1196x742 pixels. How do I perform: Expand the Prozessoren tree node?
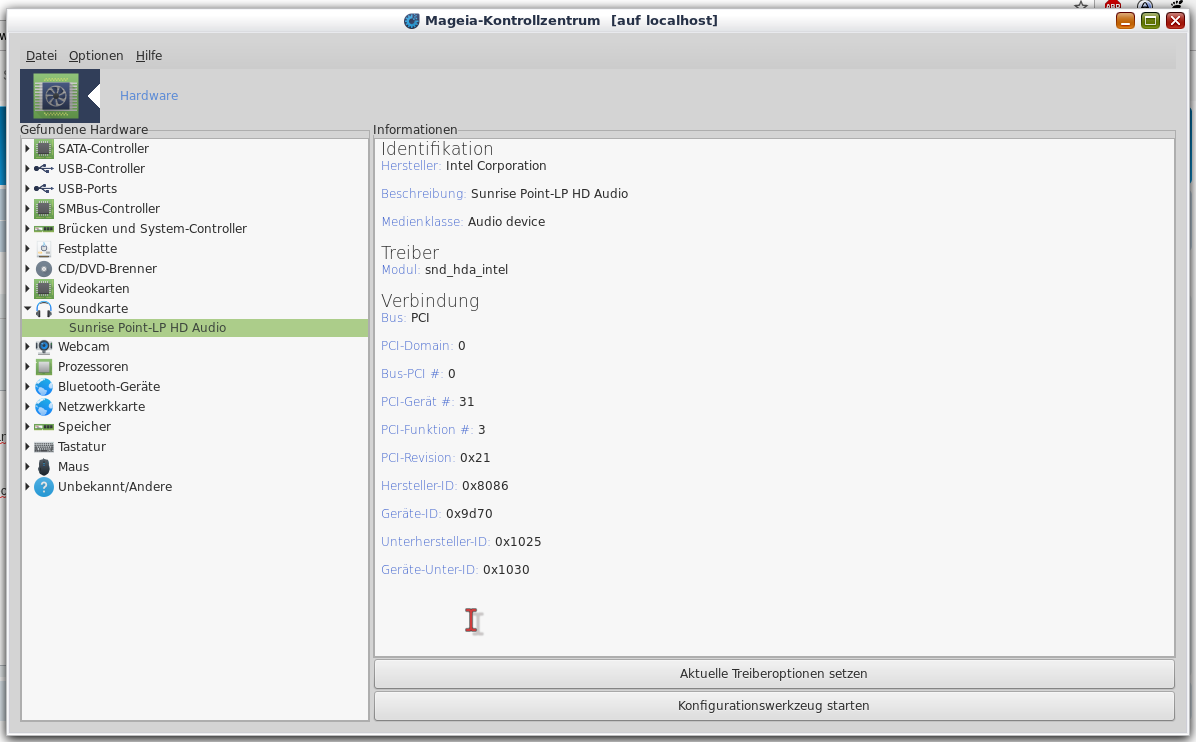point(27,367)
